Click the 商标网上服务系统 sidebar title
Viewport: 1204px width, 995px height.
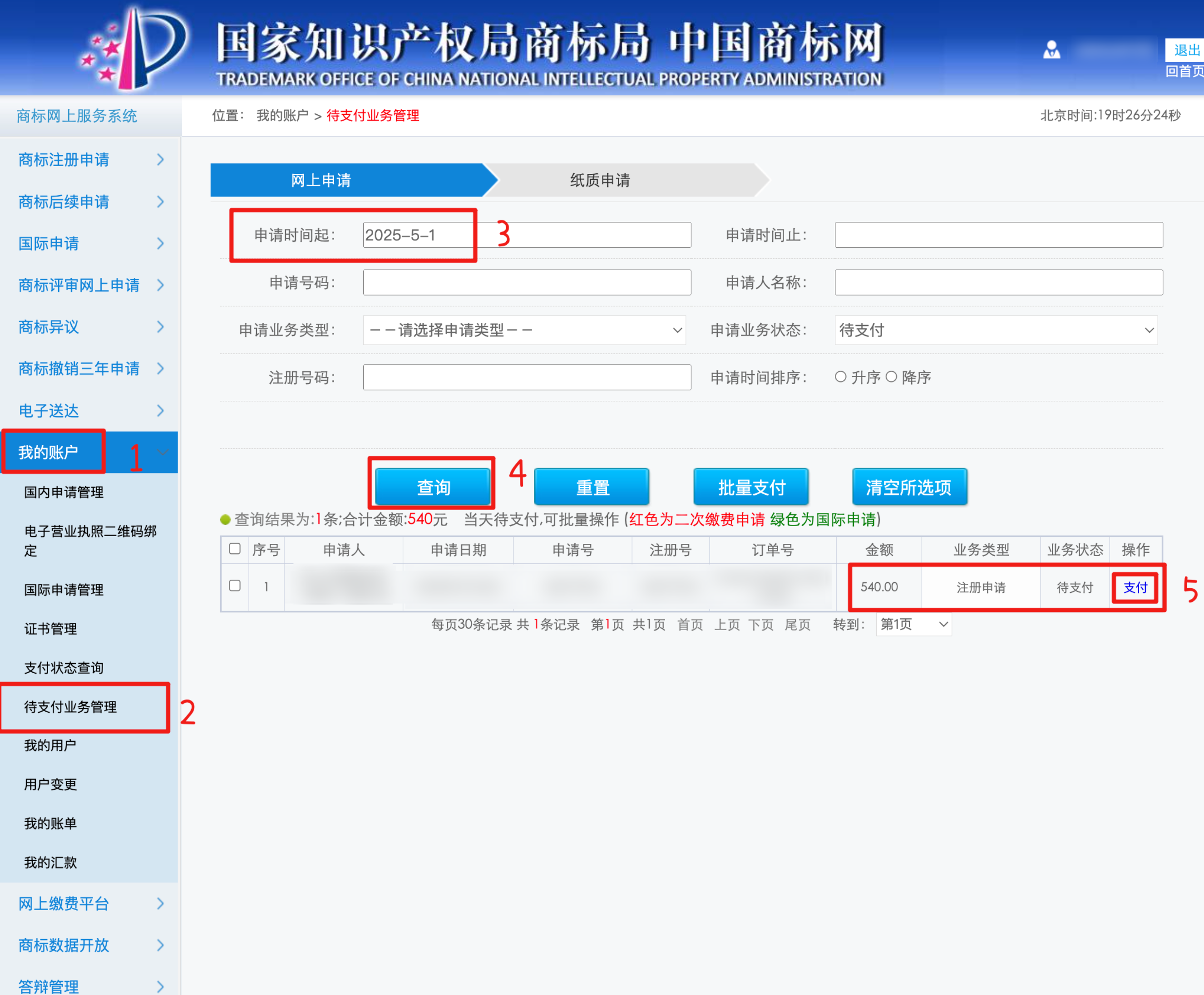(x=76, y=116)
